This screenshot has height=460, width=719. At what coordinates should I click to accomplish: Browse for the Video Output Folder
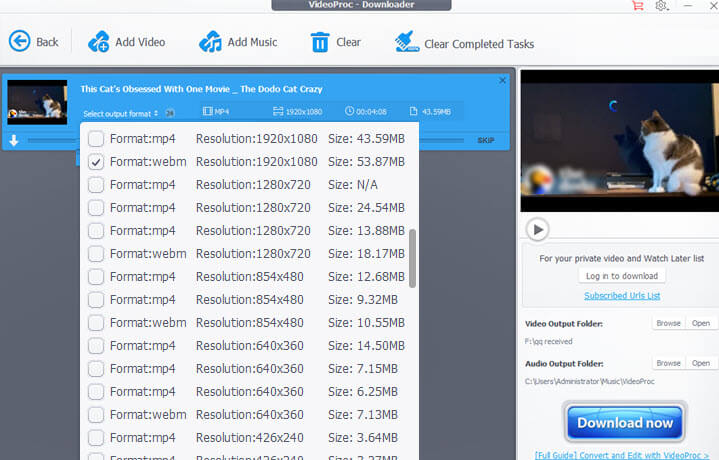(668, 323)
